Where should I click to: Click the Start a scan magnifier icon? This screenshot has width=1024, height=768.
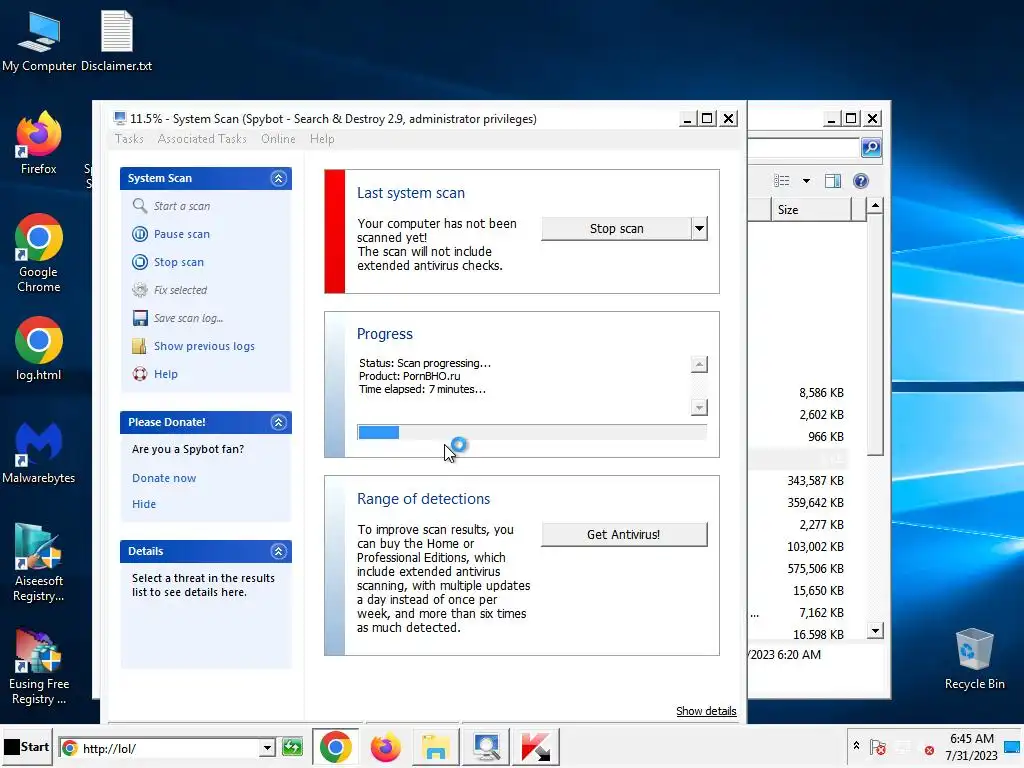tap(140, 206)
